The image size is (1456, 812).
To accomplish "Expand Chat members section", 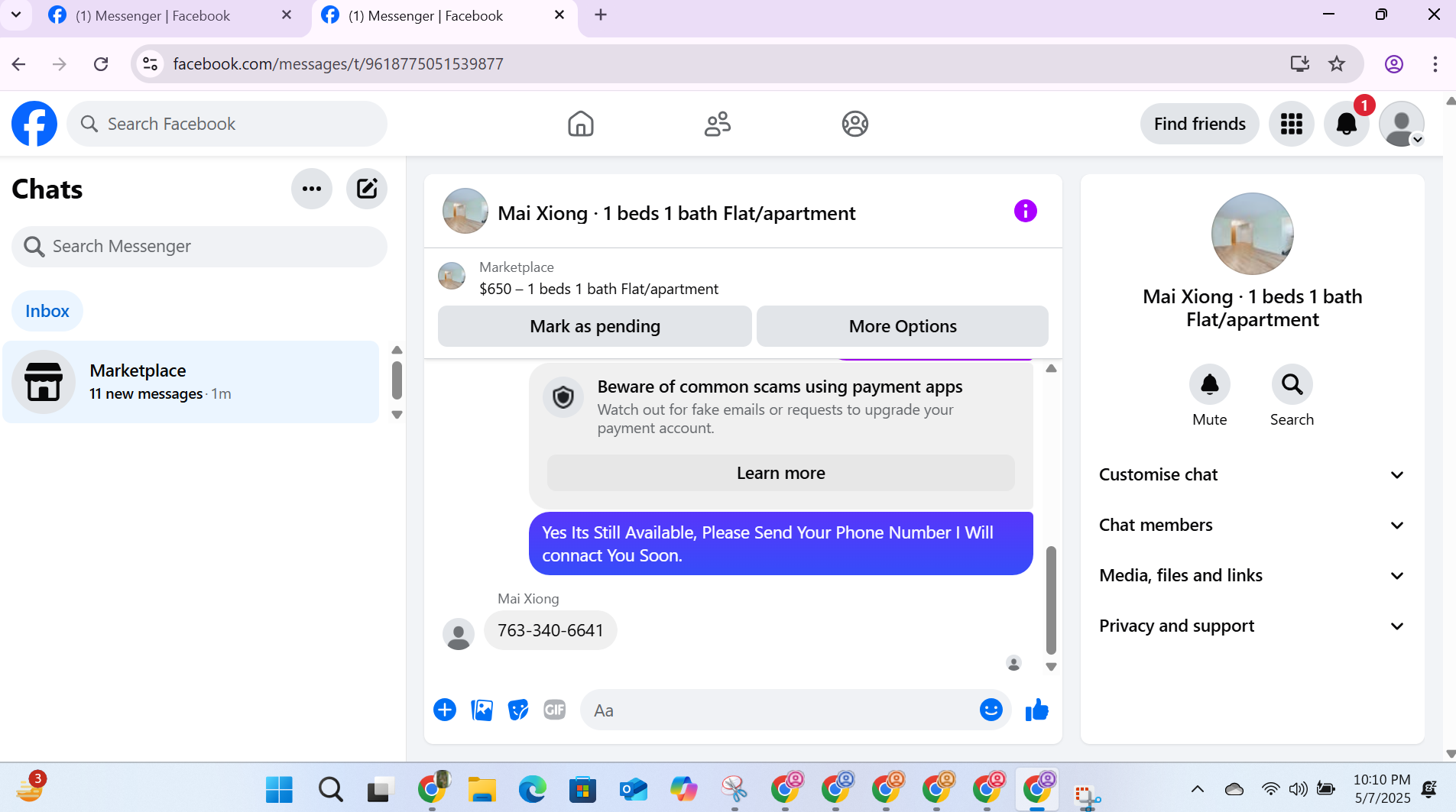I will click(1251, 525).
